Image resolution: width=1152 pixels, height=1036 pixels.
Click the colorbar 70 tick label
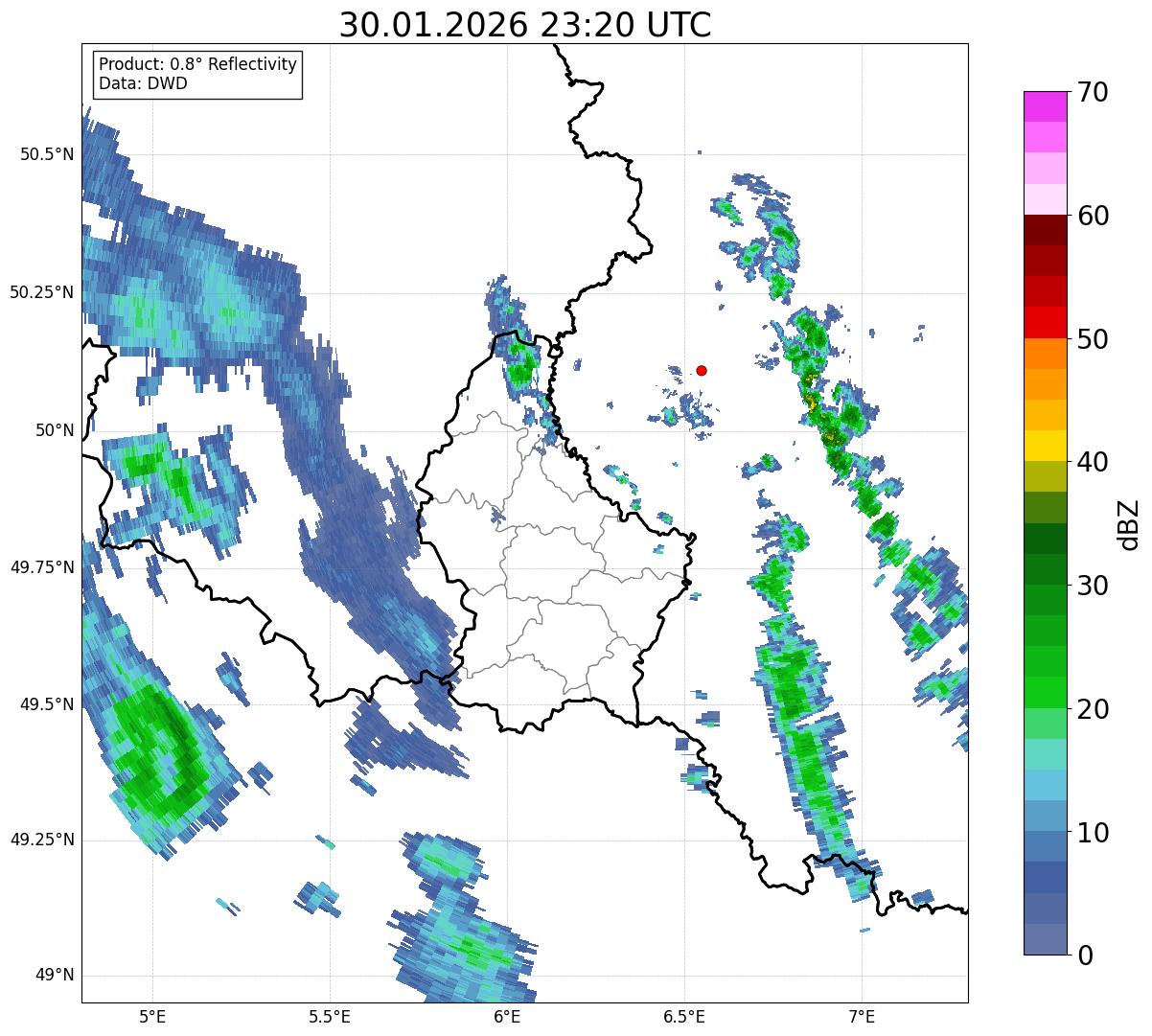click(x=1093, y=92)
